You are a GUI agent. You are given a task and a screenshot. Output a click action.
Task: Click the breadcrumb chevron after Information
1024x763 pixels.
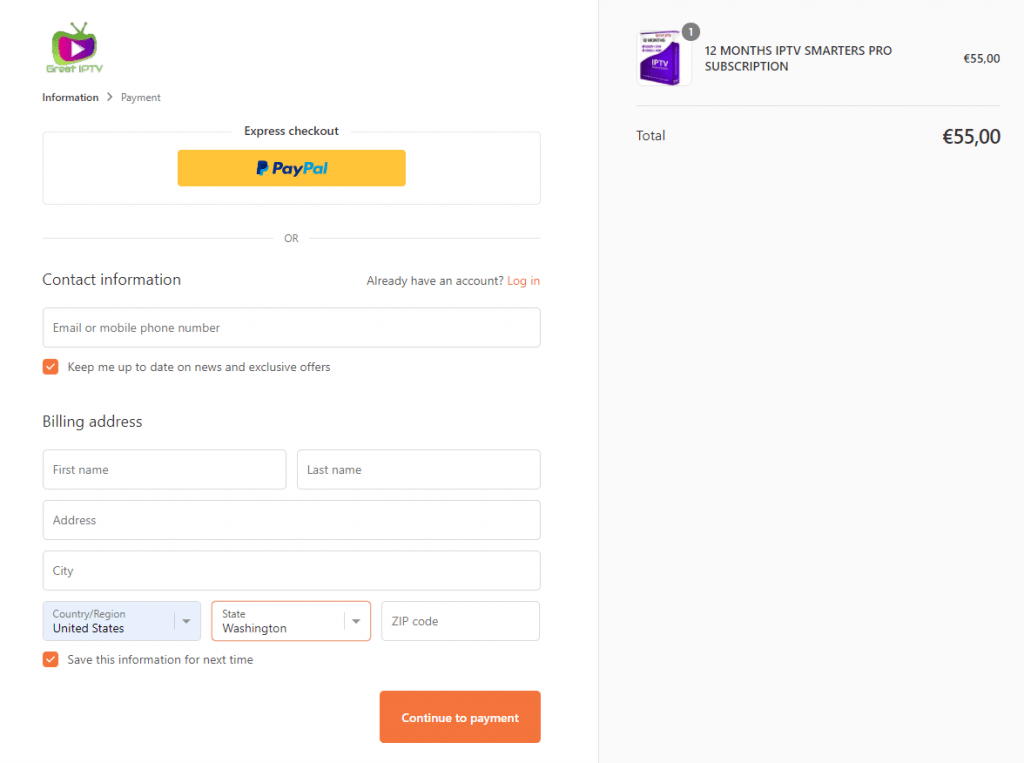click(x=110, y=97)
